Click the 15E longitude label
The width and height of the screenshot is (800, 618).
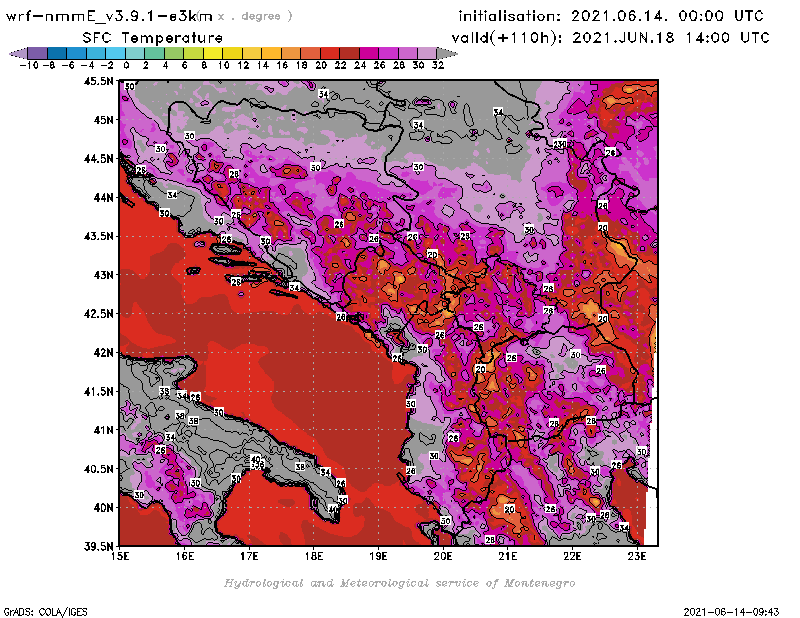pyautogui.click(x=120, y=556)
